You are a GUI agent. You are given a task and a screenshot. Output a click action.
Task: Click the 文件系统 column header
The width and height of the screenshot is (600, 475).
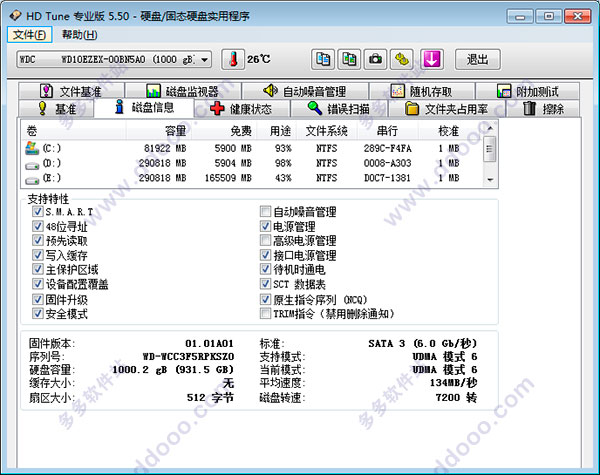point(326,131)
